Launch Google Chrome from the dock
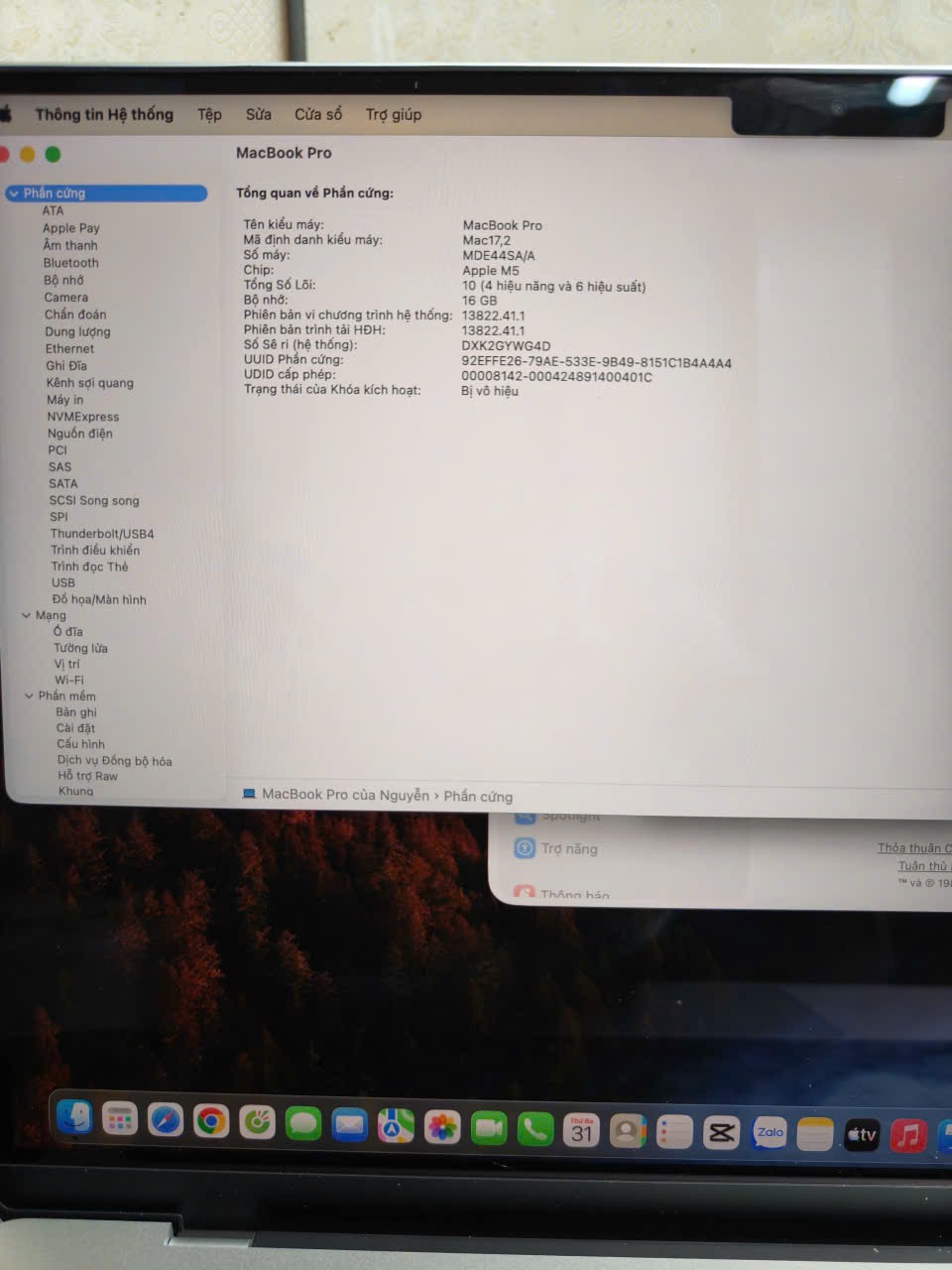Screen dimensions: 952x1270 pyautogui.click(x=210, y=1121)
